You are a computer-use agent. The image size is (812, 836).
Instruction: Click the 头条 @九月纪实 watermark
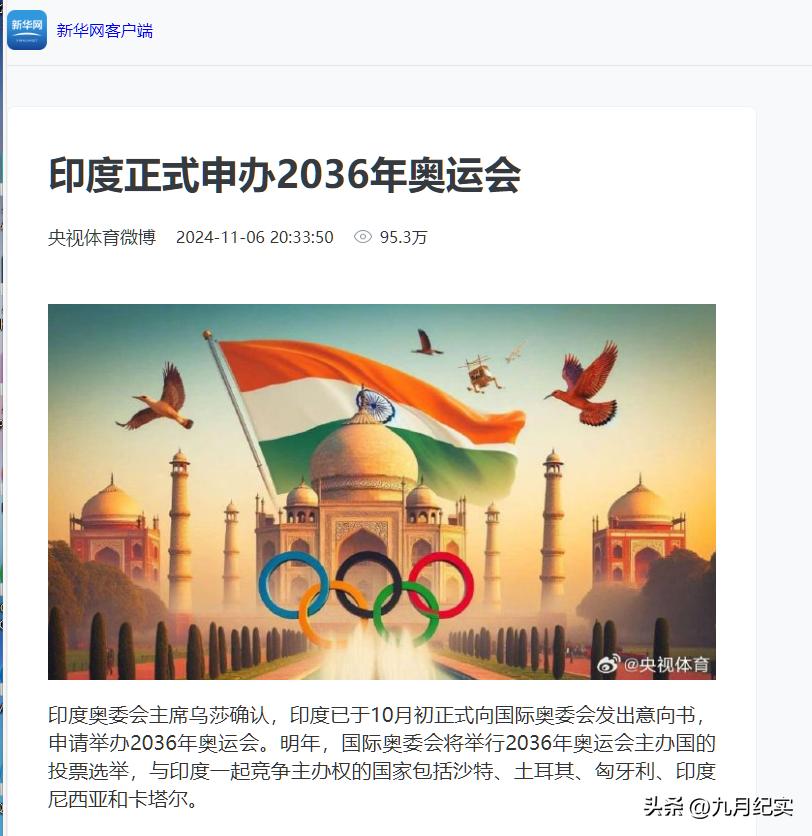(x=718, y=807)
